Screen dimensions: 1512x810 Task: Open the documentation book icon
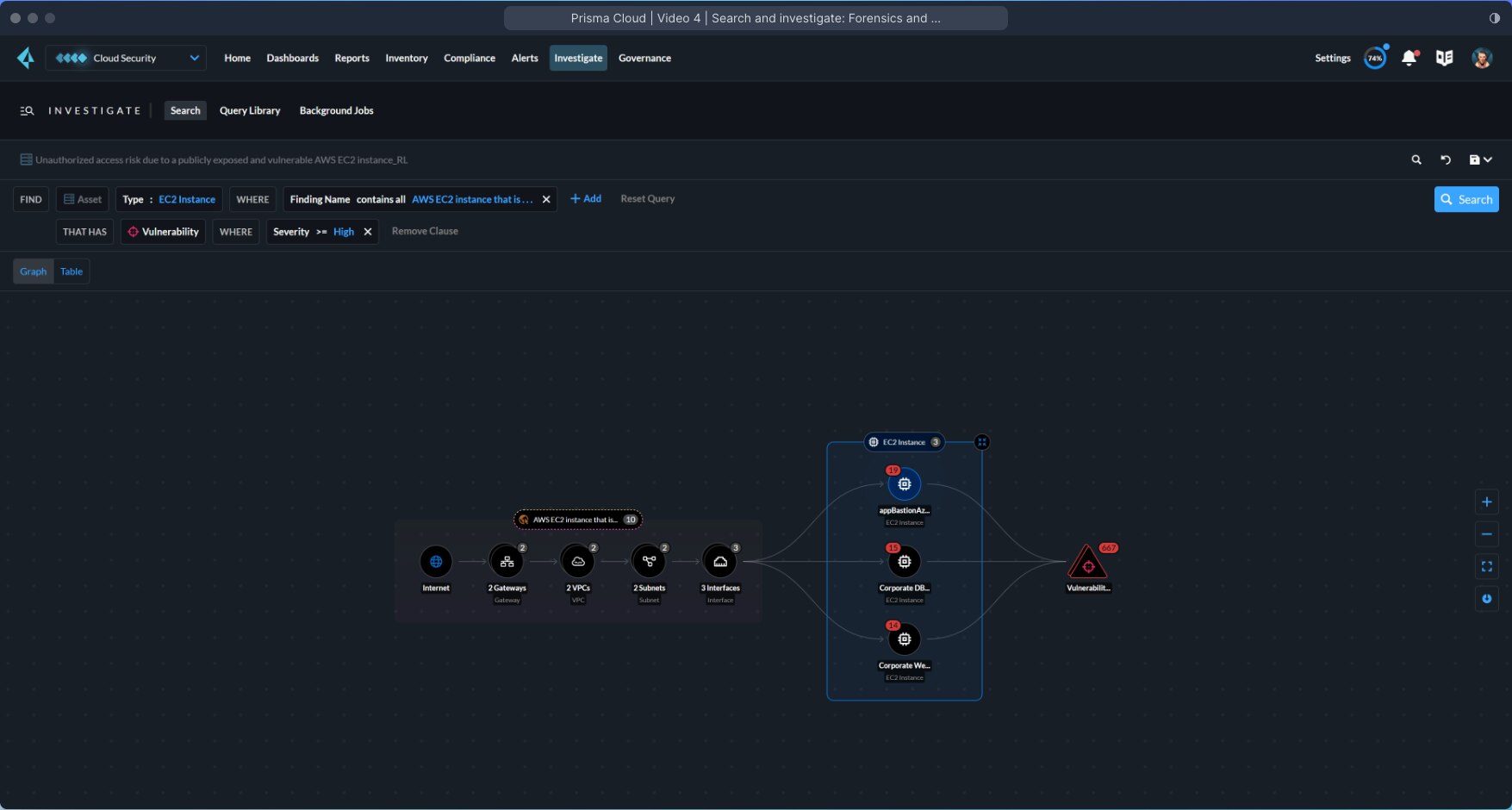coord(1445,58)
